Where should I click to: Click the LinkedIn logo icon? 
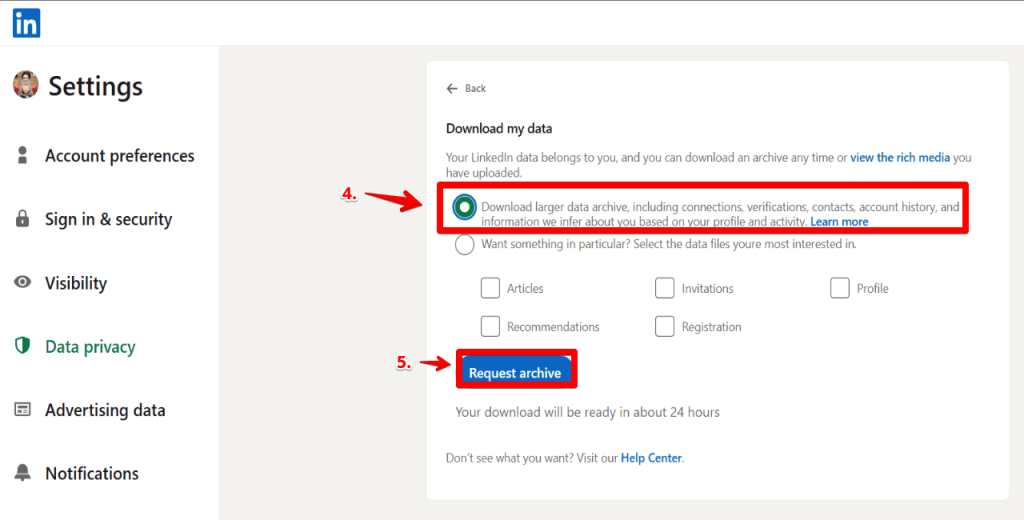(x=26, y=23)
